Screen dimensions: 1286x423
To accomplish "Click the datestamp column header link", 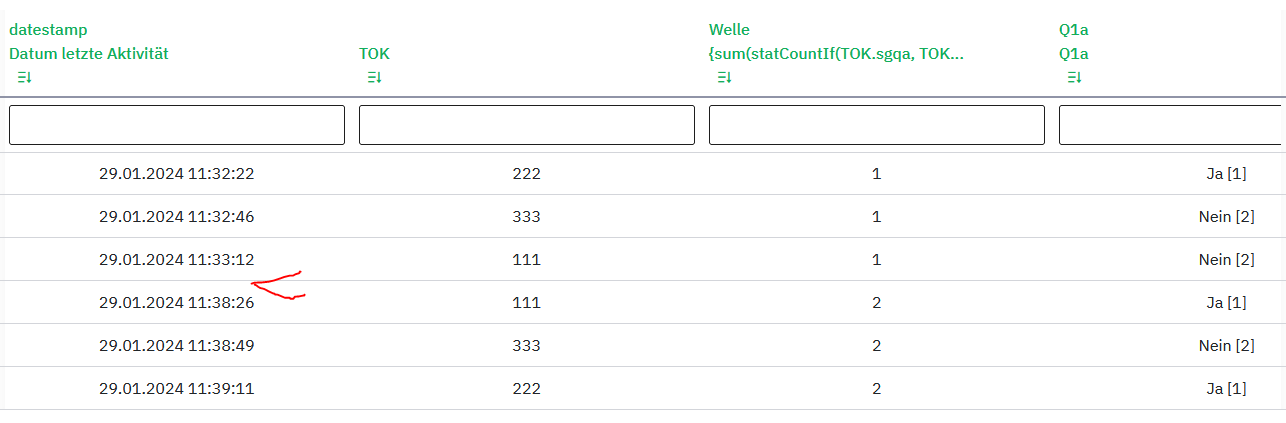I will [48, 30].
